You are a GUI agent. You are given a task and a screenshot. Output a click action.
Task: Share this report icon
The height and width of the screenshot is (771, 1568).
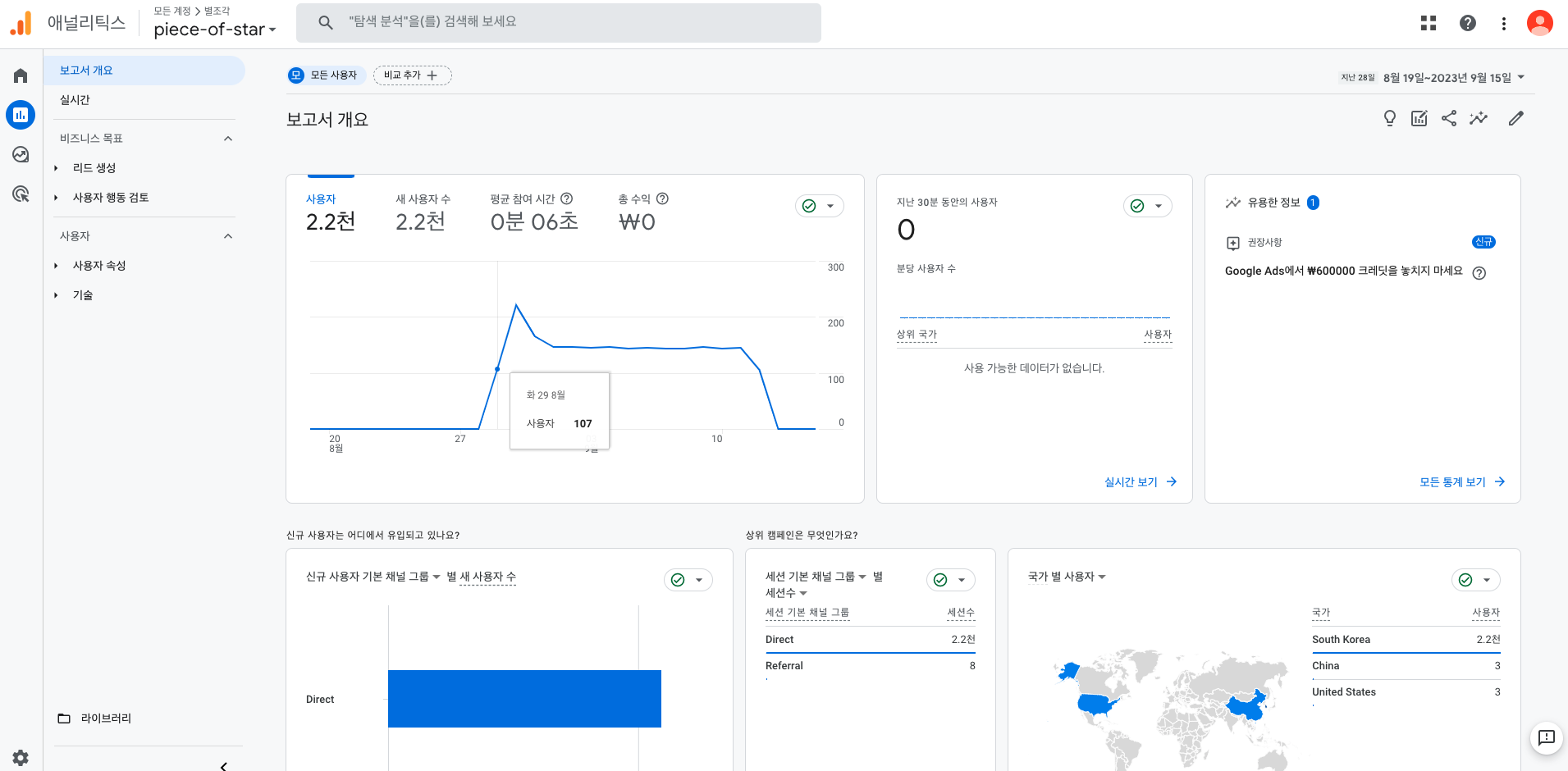tap(1449, 118)
